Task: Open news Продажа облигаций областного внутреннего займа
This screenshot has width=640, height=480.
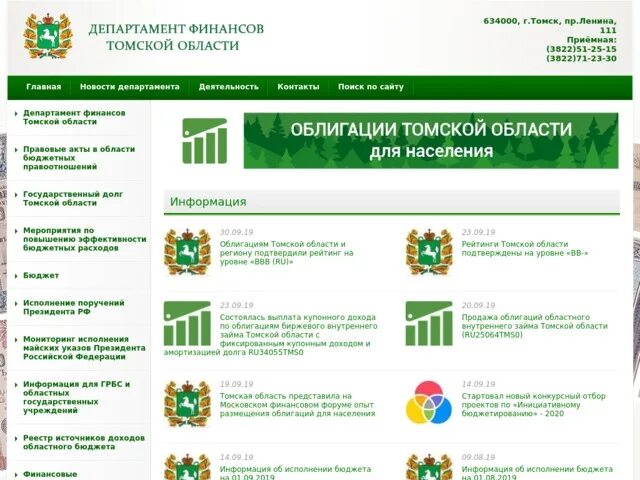Action: pos(535,326)
